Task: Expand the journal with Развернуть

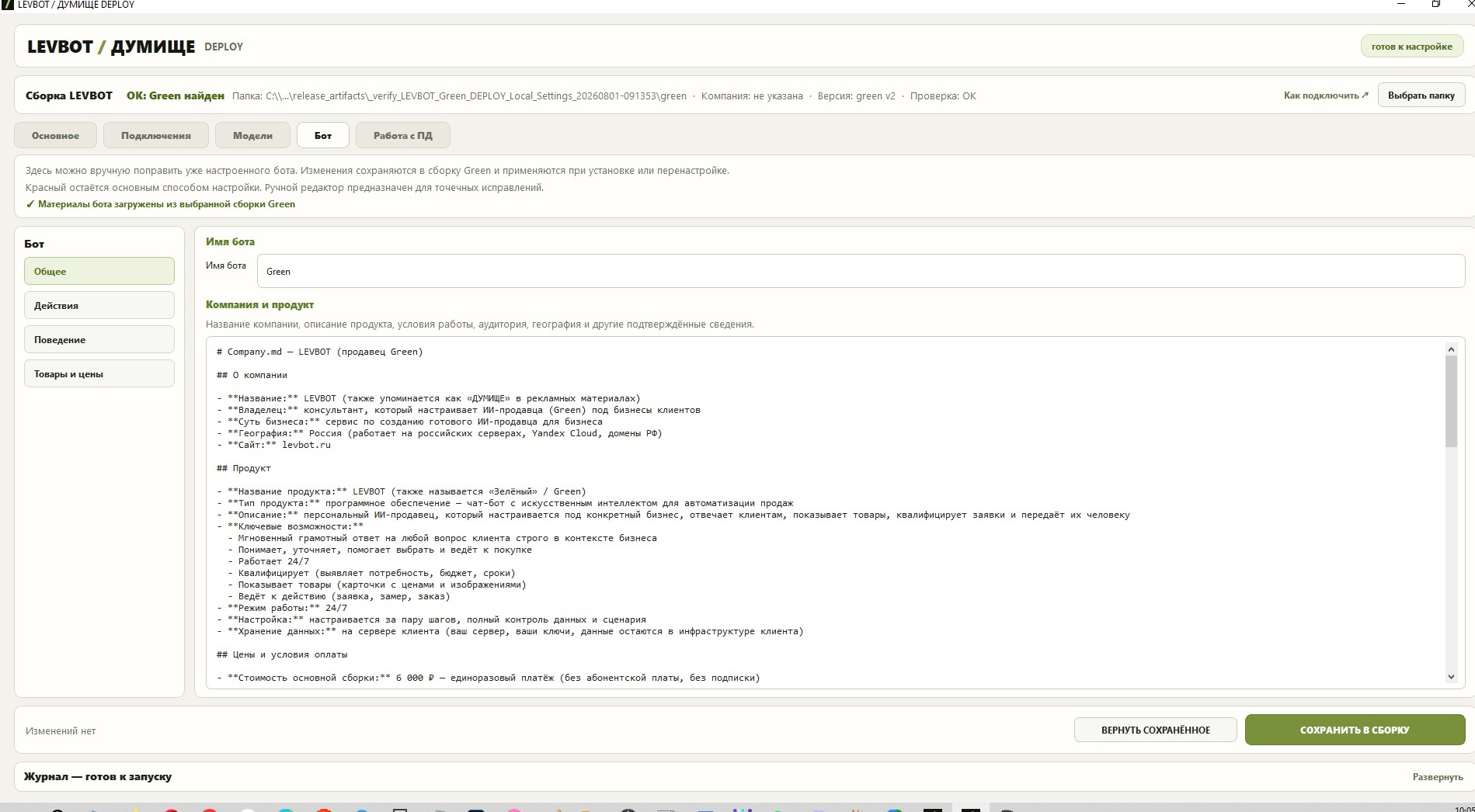Action: (1438, 776)
